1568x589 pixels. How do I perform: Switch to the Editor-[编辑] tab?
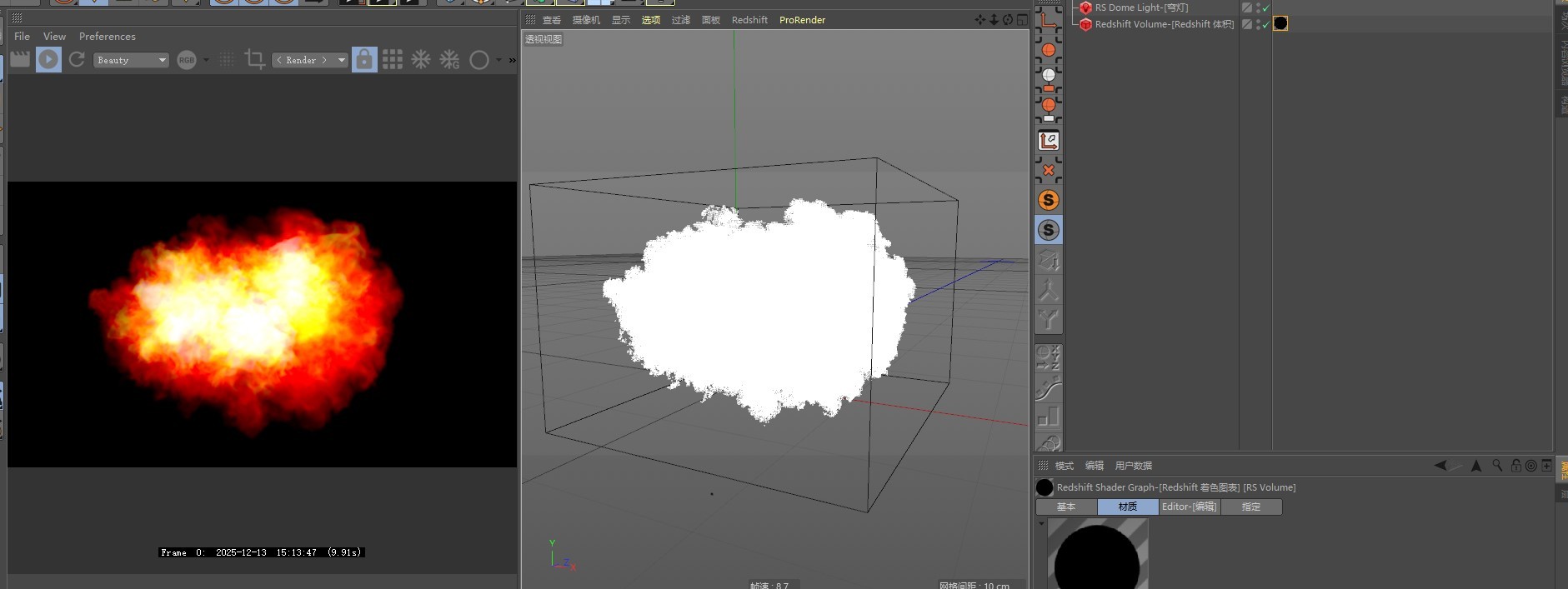[x=1189, y=507]
